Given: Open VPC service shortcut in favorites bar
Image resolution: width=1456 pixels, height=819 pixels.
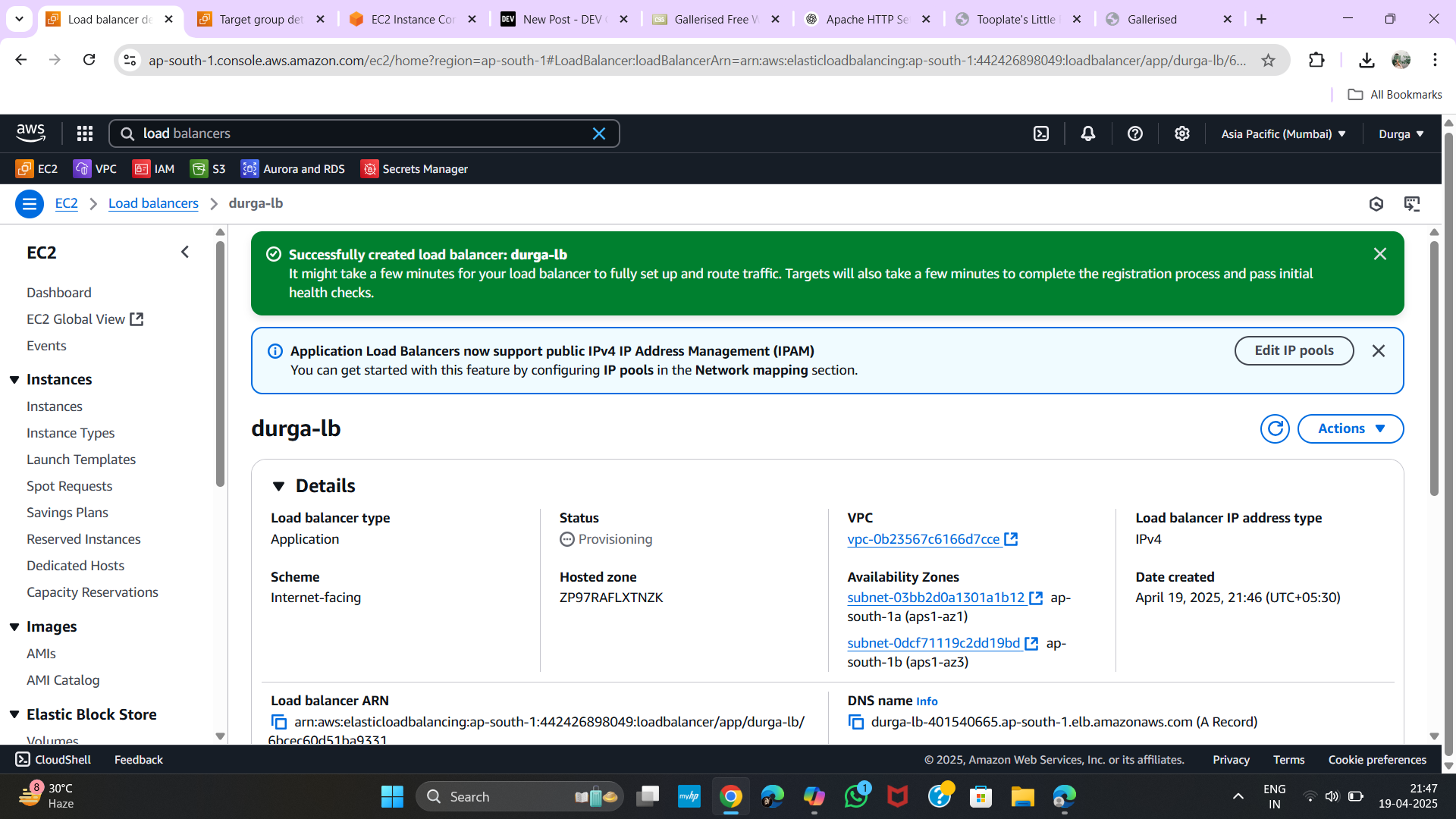Looking at the screenshot, I should tap(95, 169).
